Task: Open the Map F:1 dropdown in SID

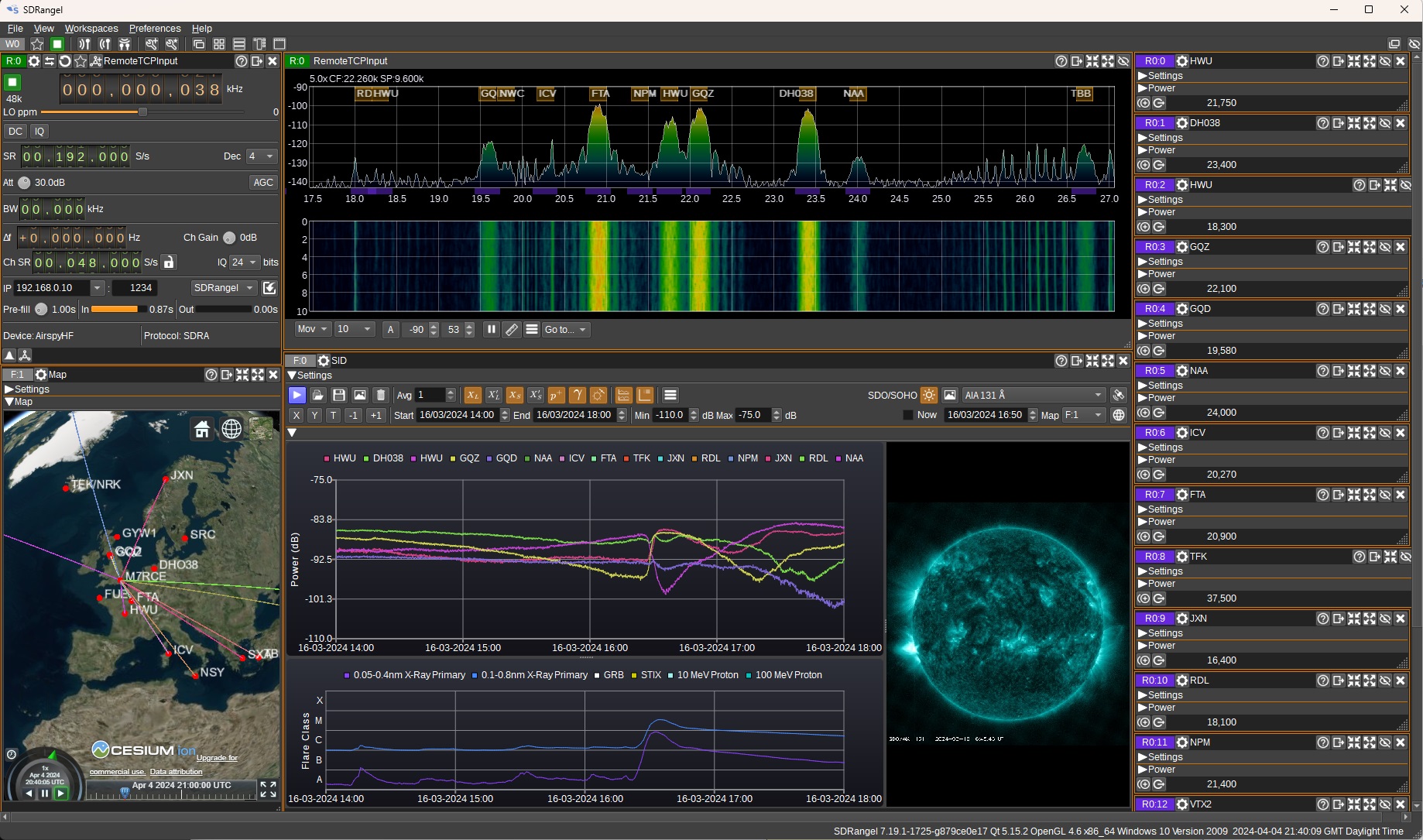Action: pyautogui.click(x=1083, y=416)
